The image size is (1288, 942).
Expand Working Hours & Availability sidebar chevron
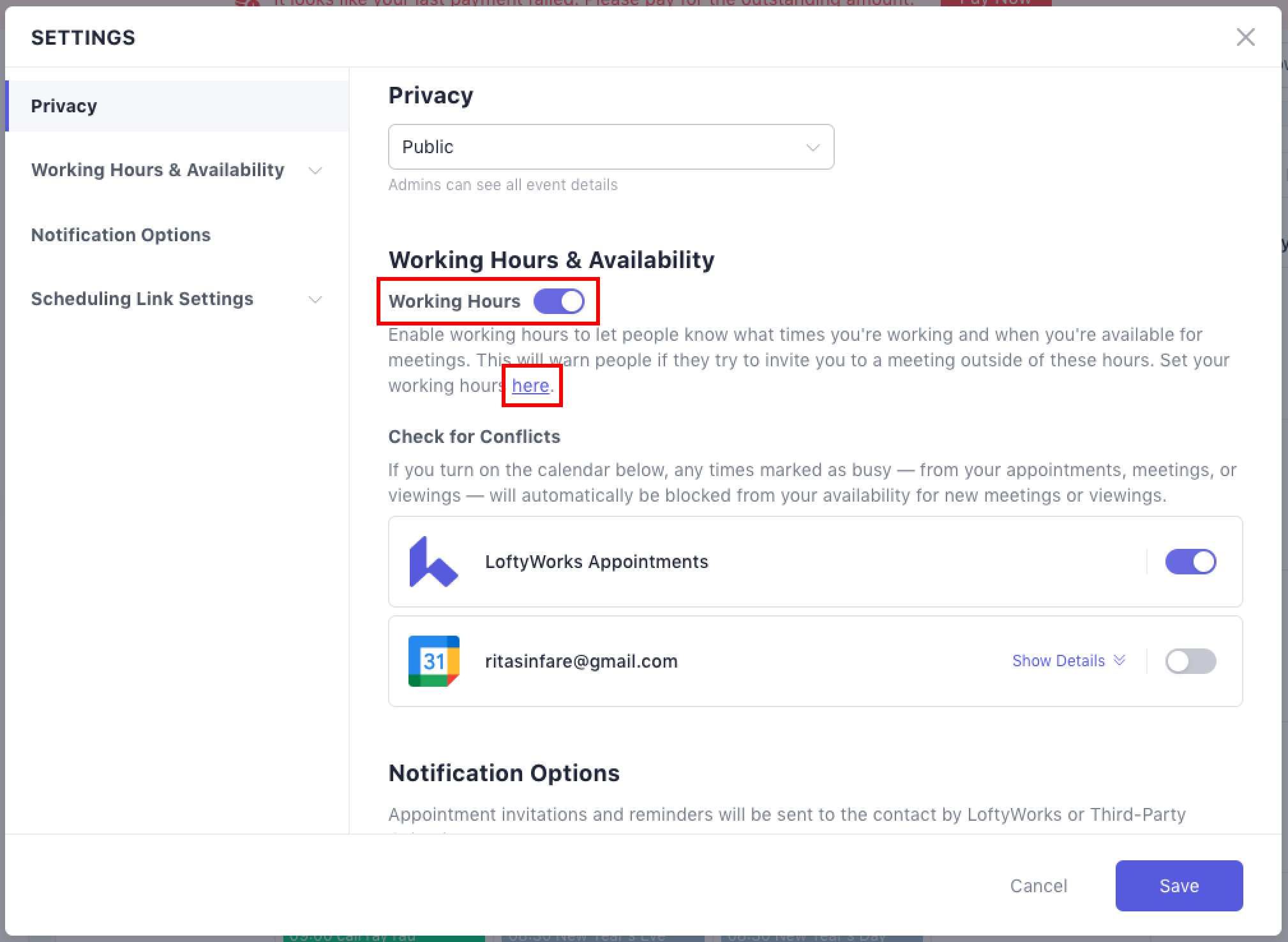(315, 170)
